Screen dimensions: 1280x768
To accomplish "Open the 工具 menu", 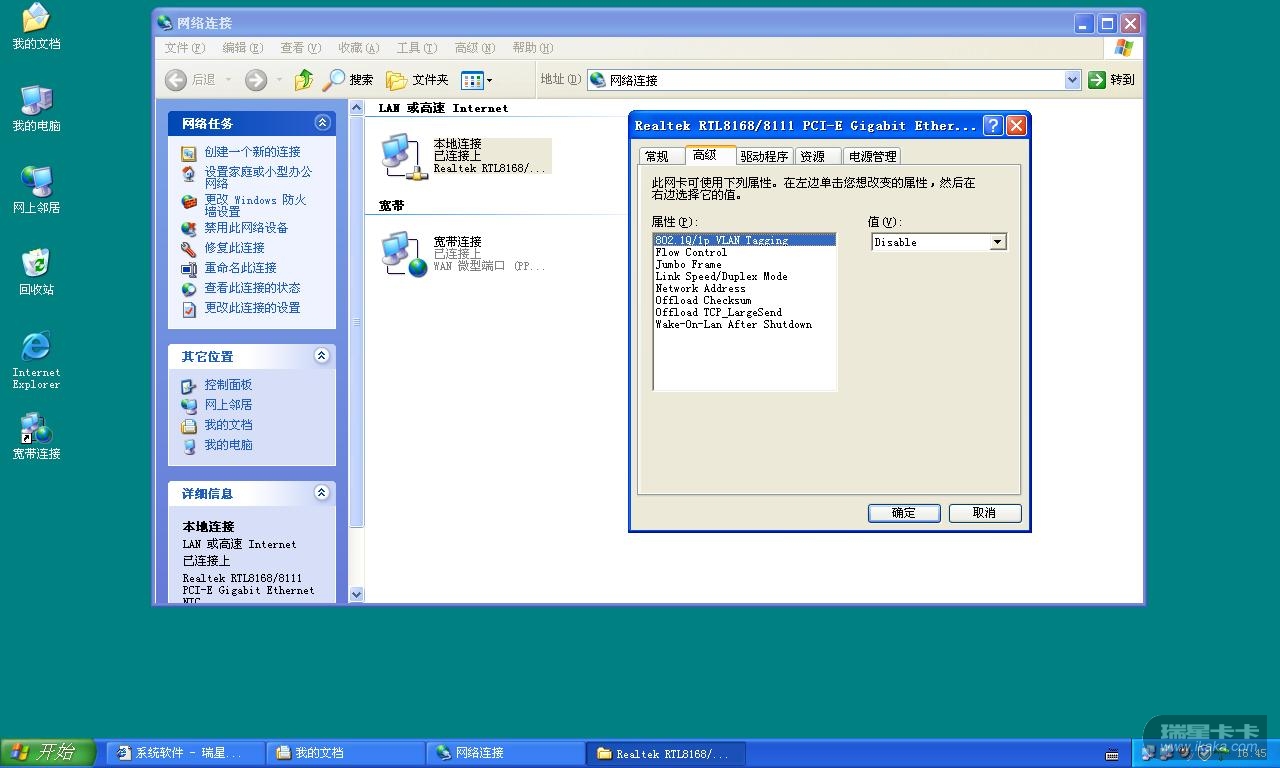I will coord(416,48).
